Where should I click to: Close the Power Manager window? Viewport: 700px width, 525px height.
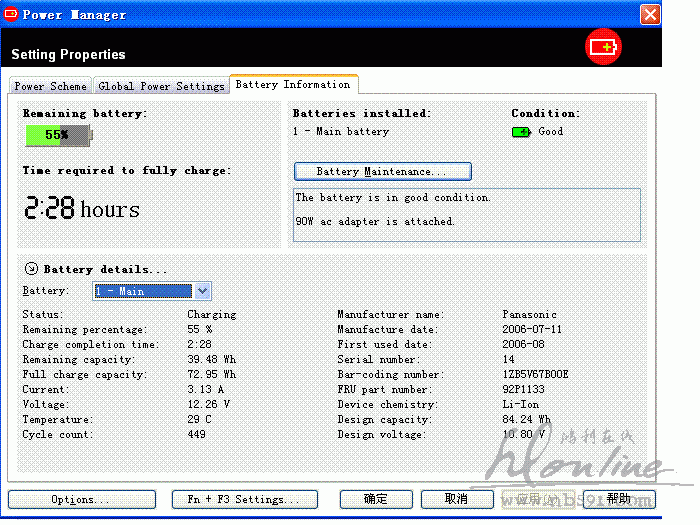[650, 15]
